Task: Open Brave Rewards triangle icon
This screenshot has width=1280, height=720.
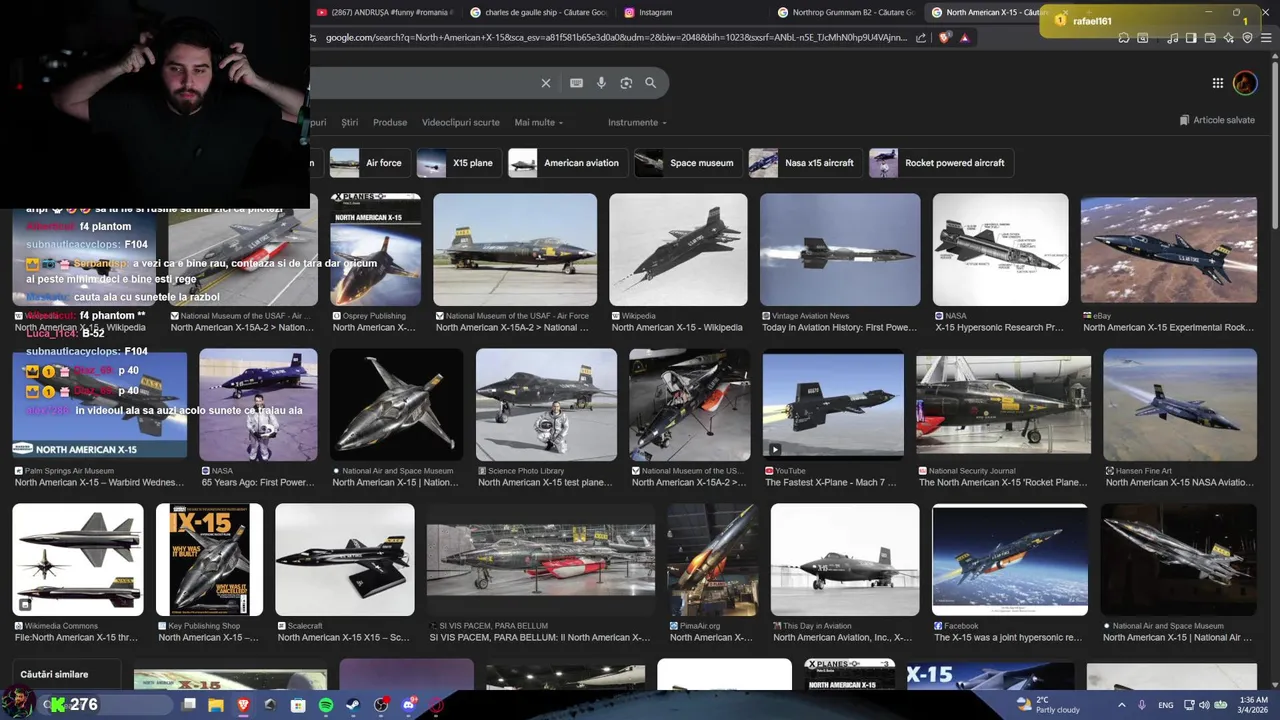Action: point(964,38)
